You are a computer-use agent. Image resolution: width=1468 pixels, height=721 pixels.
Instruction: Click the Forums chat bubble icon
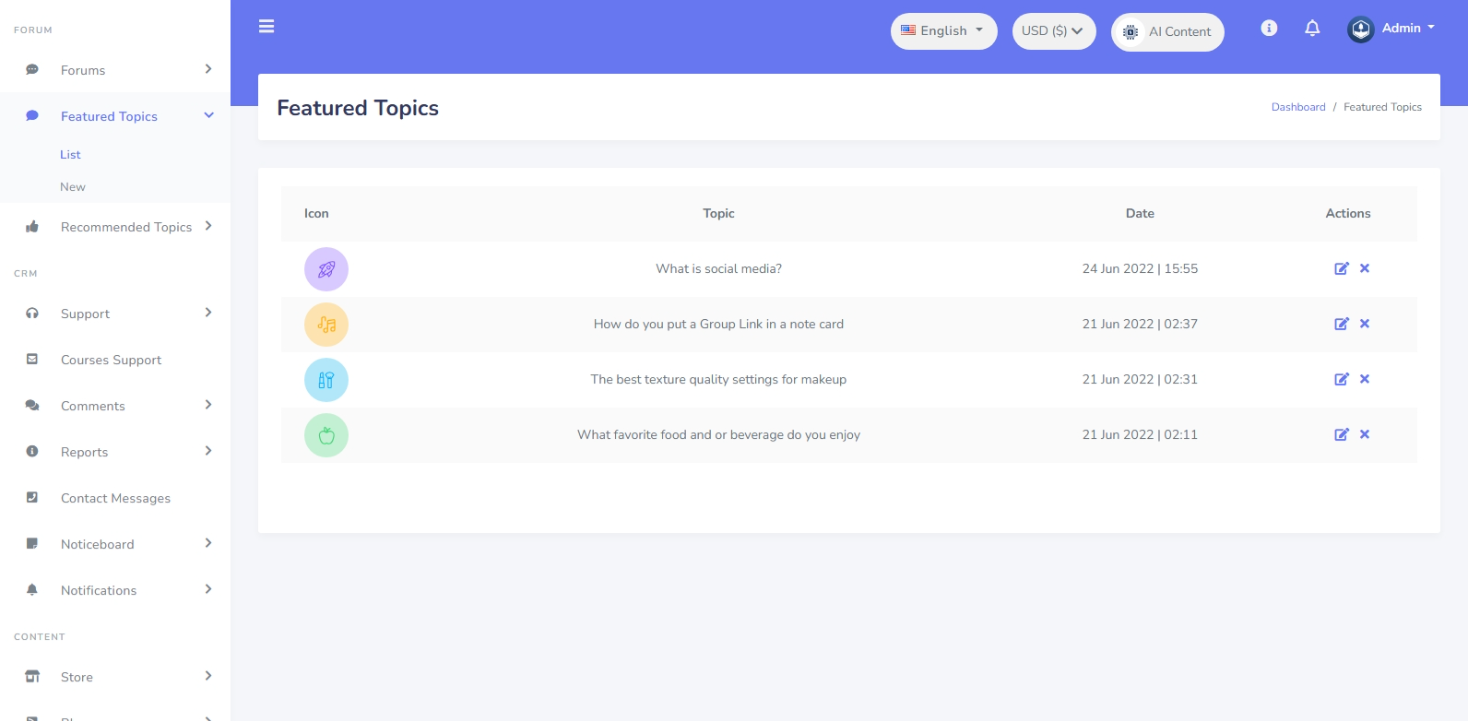tap(32, 70)
